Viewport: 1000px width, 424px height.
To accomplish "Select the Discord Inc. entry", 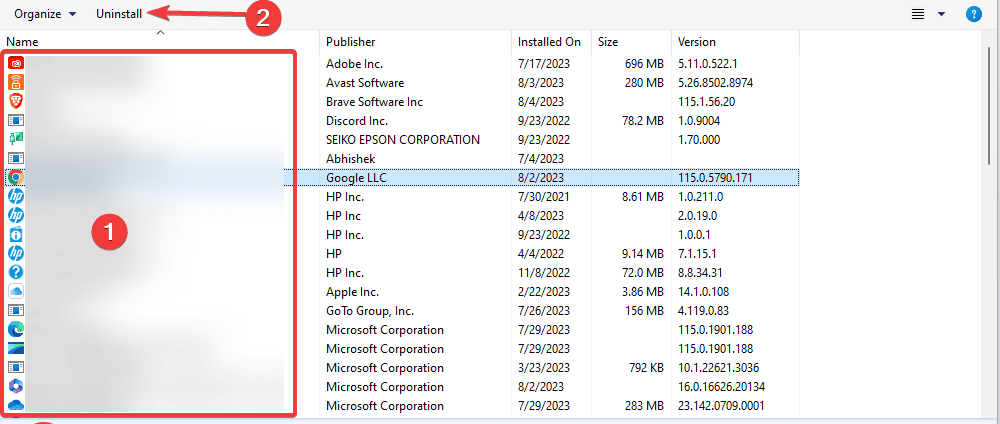I will click(357, 121).
